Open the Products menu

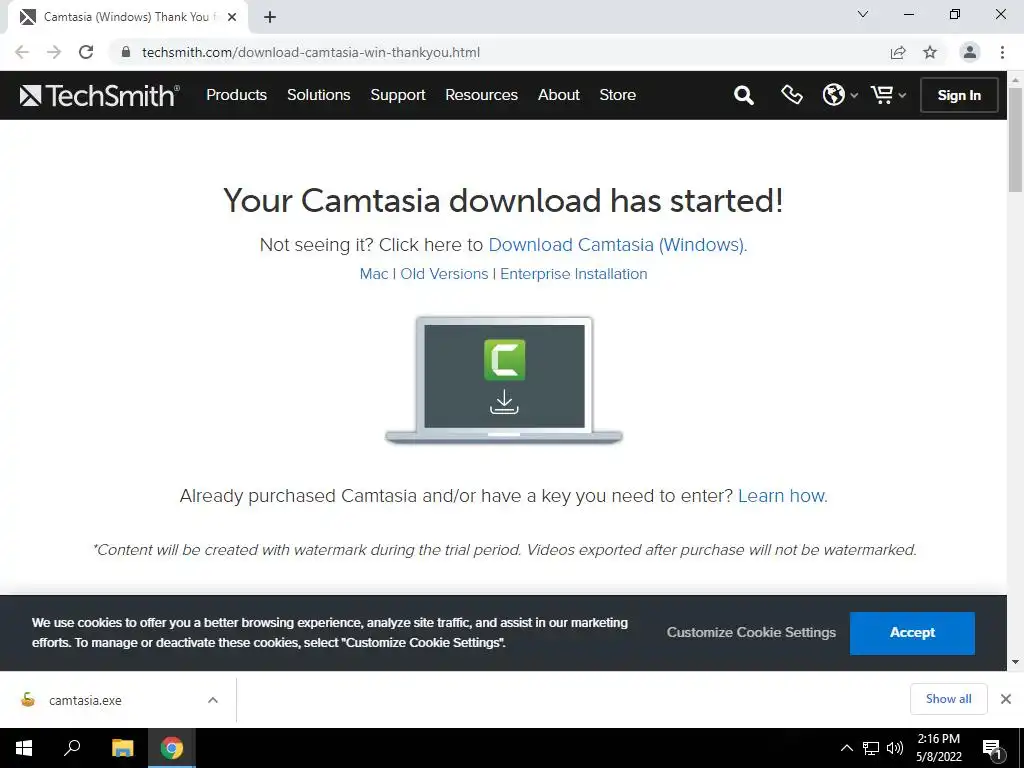click(x=236, y=95)
